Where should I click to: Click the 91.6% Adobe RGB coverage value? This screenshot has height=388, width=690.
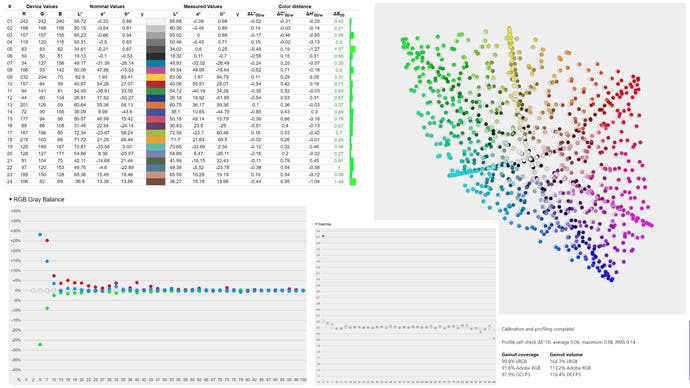521,368
